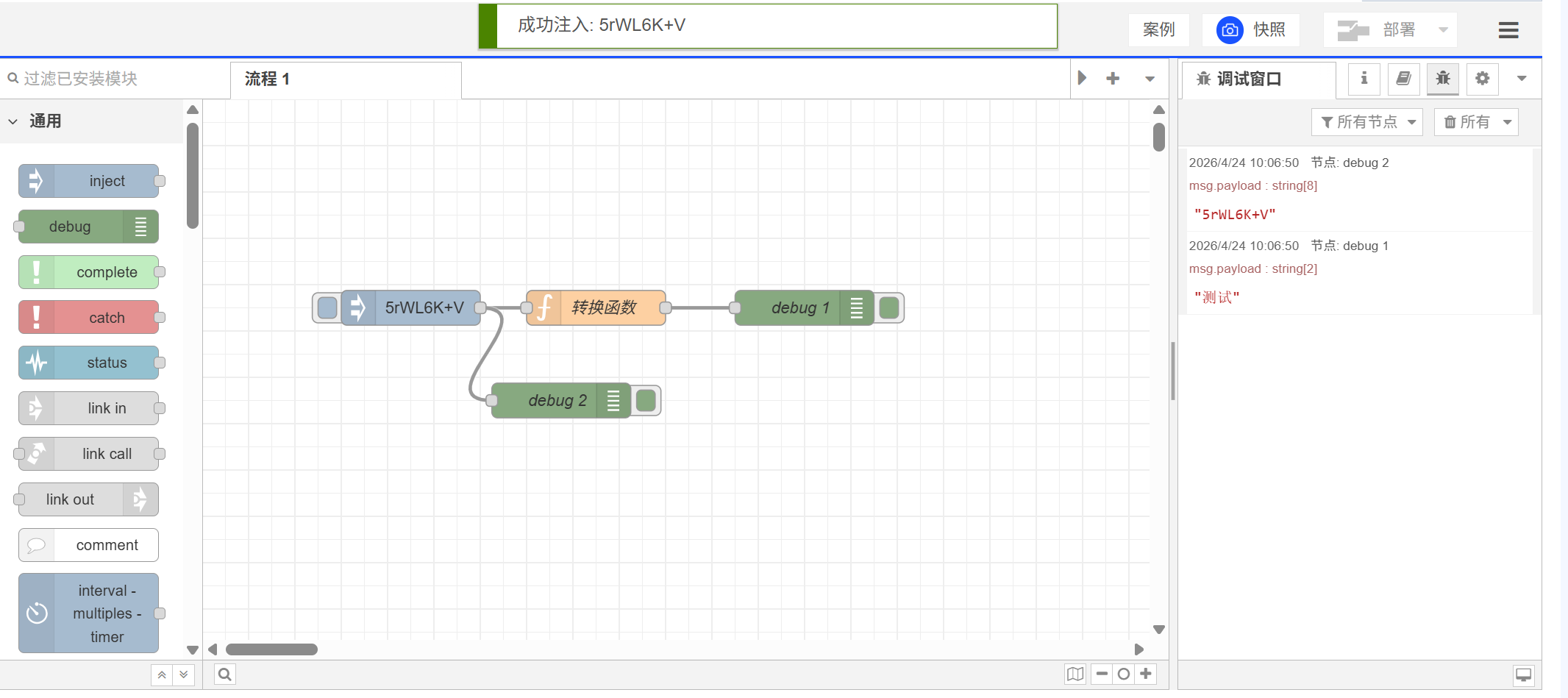This screenshot has height=698, width=1568.
Task: Pick the catch node from the palette
Action: (x=88, y=318)
